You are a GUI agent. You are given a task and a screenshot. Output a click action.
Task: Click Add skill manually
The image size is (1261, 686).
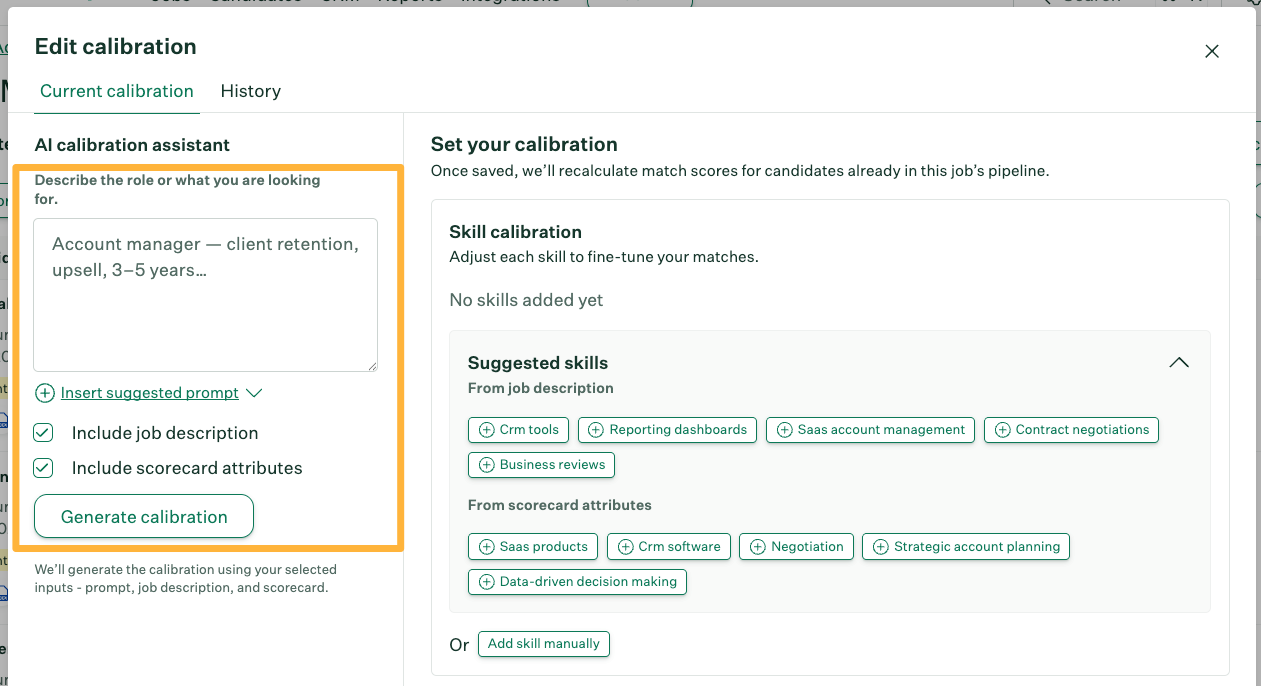point(543,644)
